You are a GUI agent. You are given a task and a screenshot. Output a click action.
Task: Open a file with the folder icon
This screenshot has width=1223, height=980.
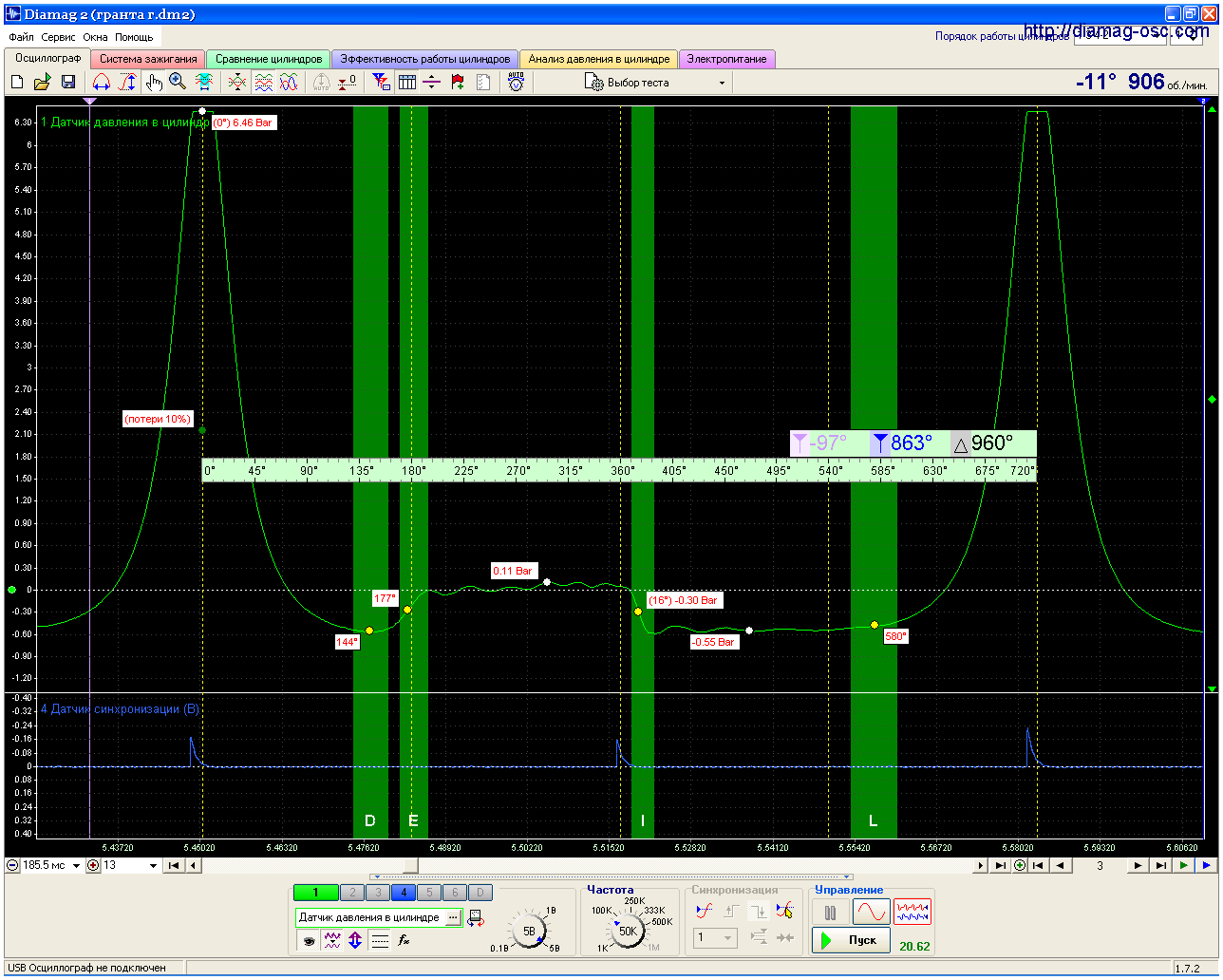(43, 83)
